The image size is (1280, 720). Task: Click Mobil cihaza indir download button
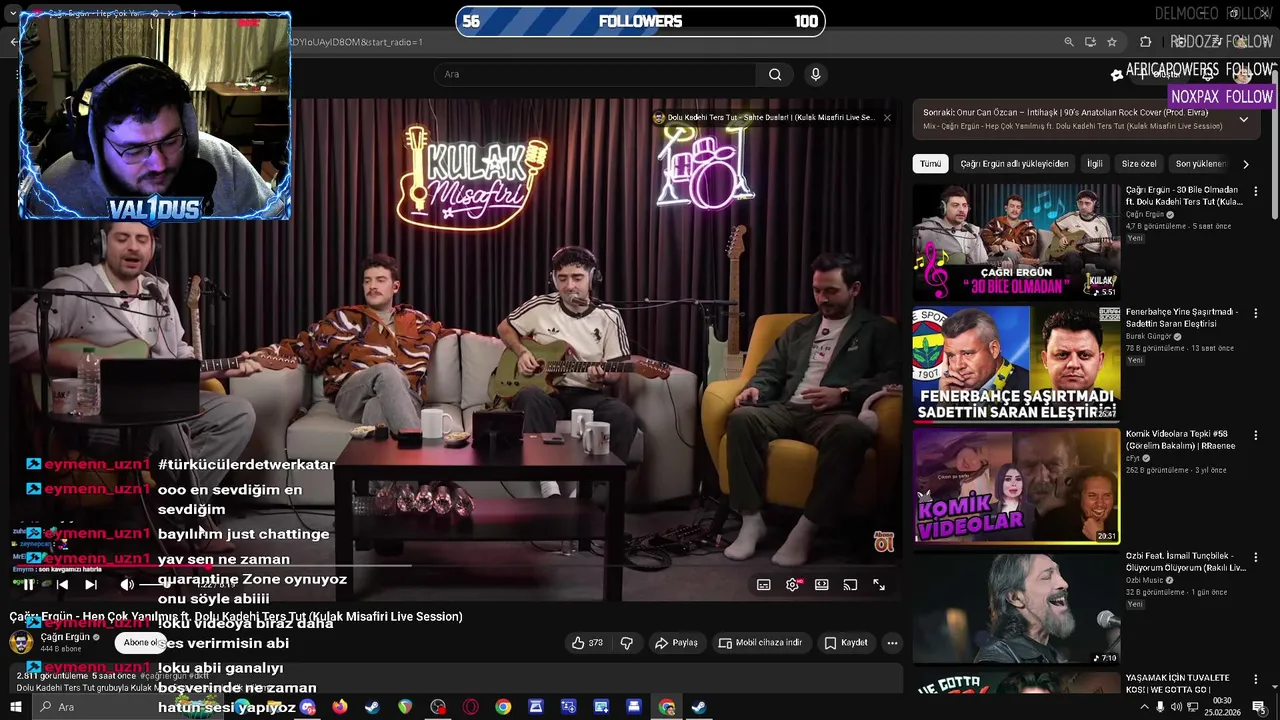point(760,643)
